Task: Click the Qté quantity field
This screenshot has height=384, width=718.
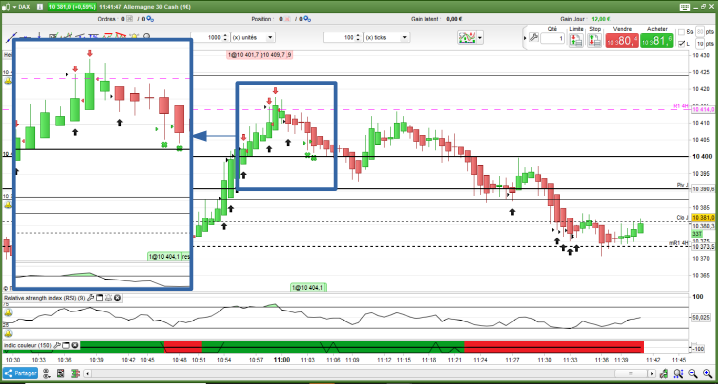Action: coord(552,39)
